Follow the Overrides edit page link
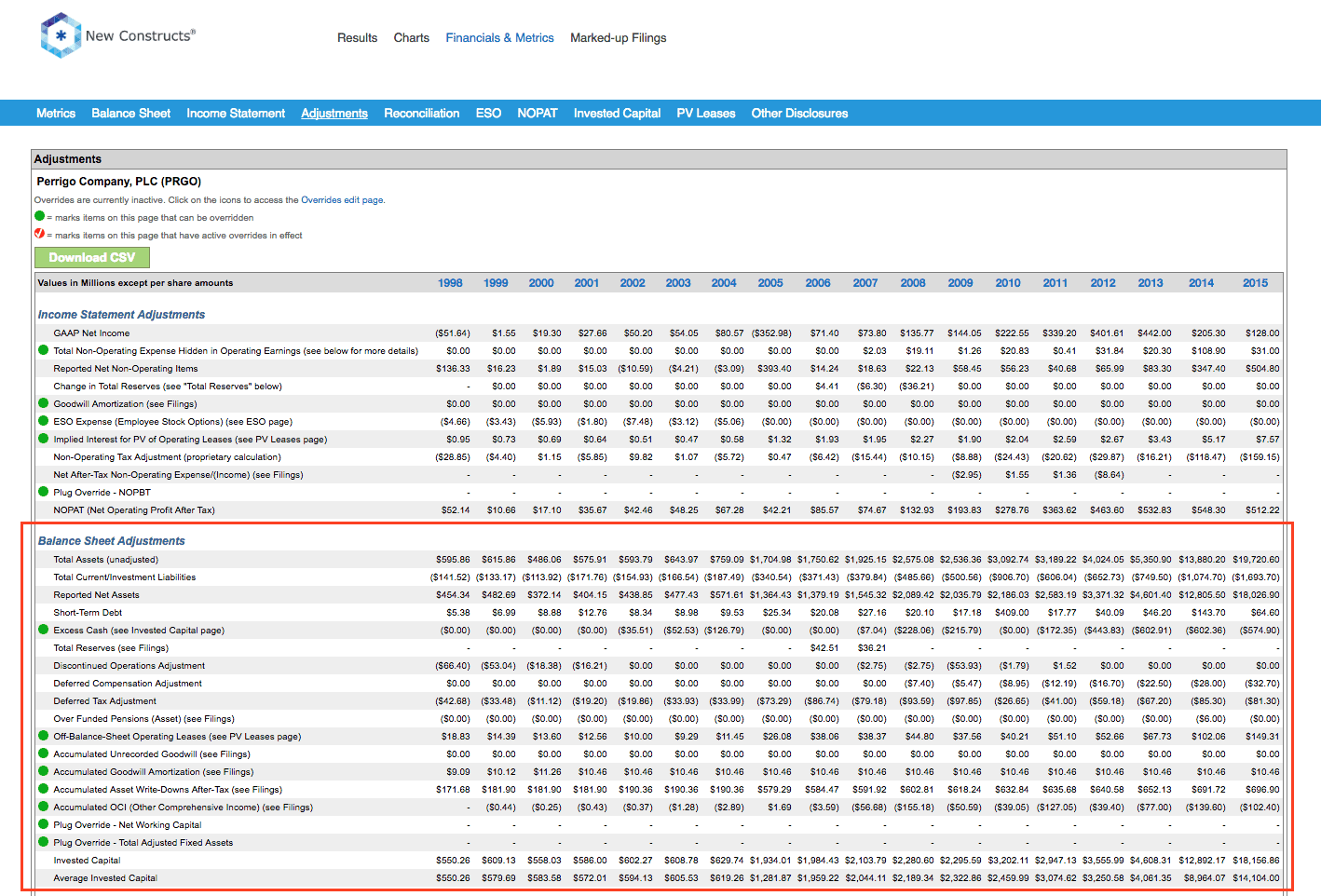1321x896 pixels. [x=342, y=200]
